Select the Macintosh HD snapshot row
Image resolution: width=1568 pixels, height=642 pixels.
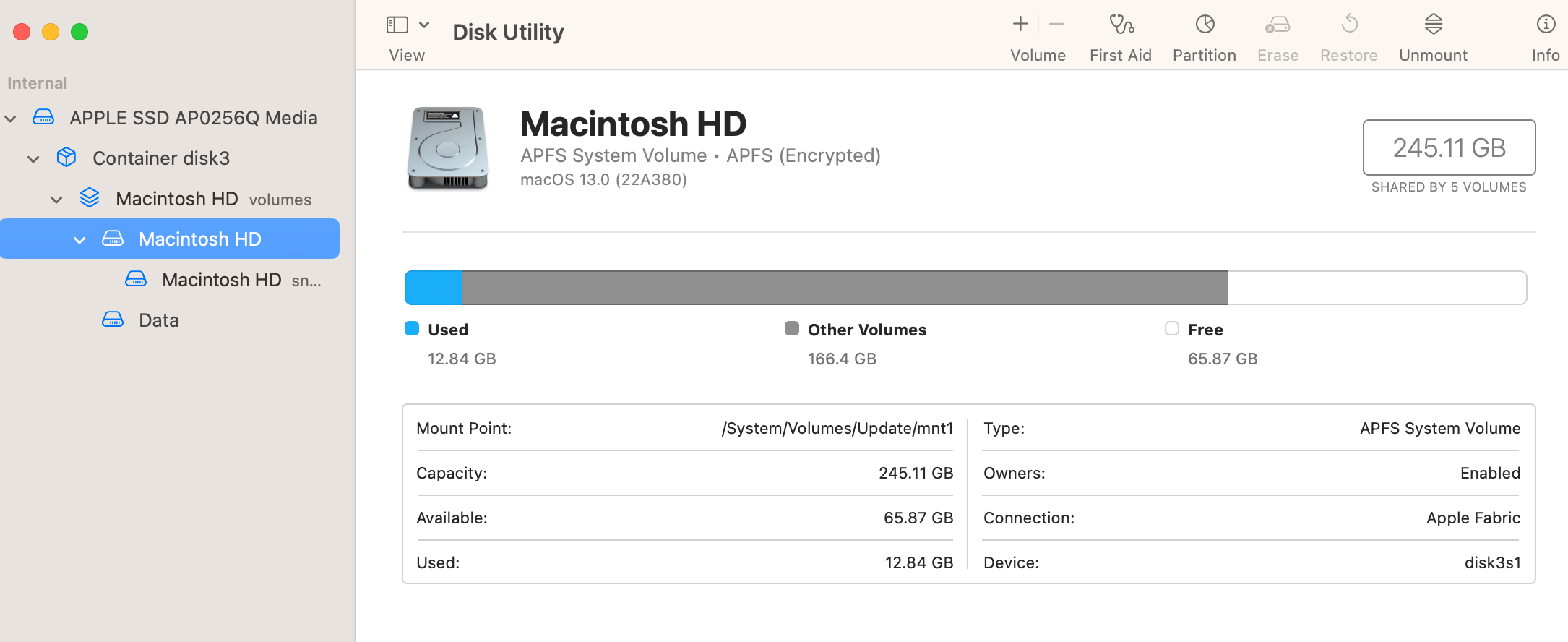(170, 279)
